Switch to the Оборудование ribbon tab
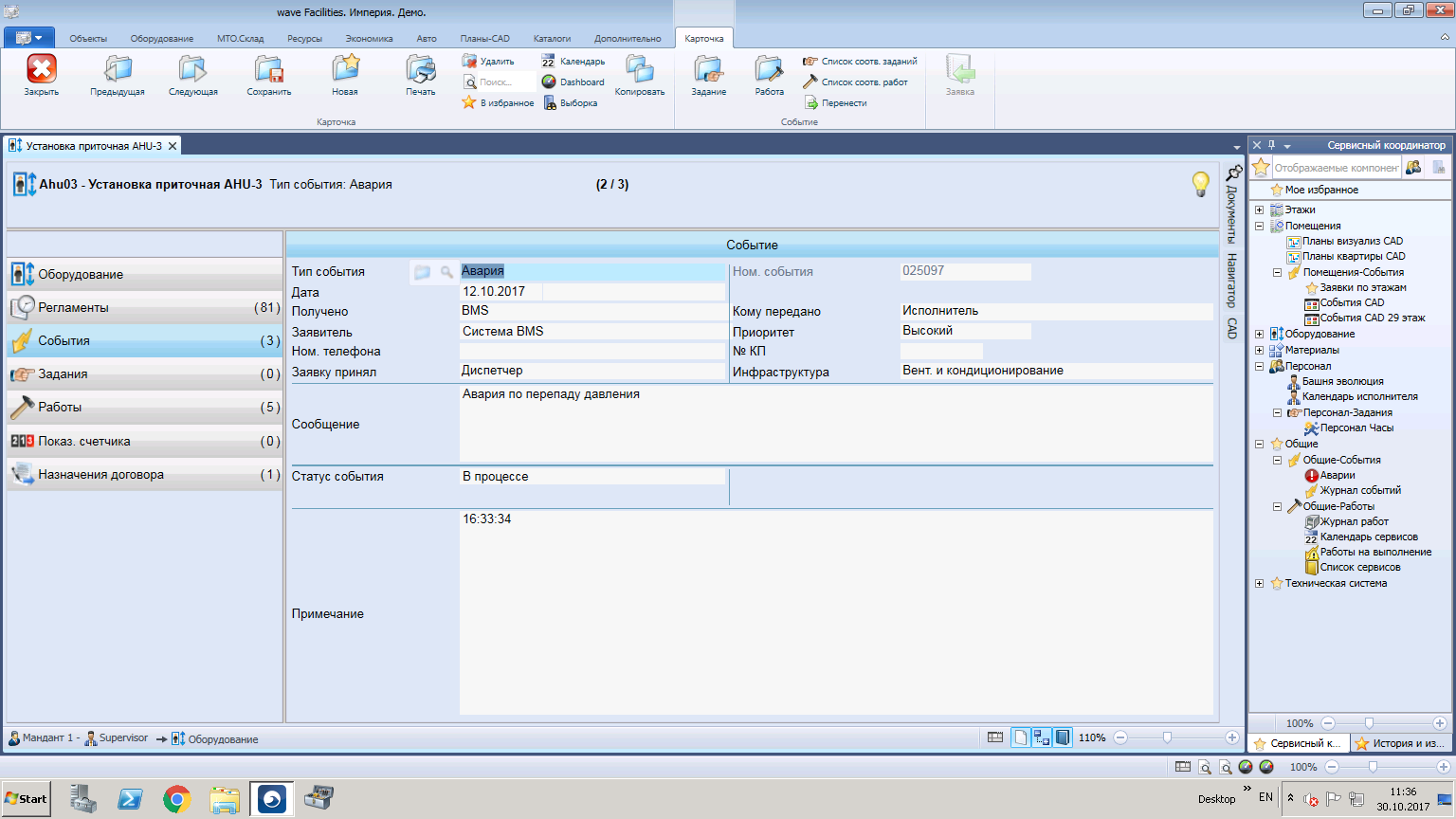 162,39
